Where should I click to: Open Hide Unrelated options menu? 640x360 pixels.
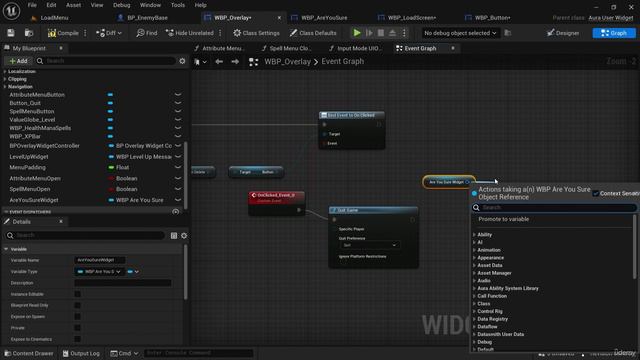(x=220, y=33)
